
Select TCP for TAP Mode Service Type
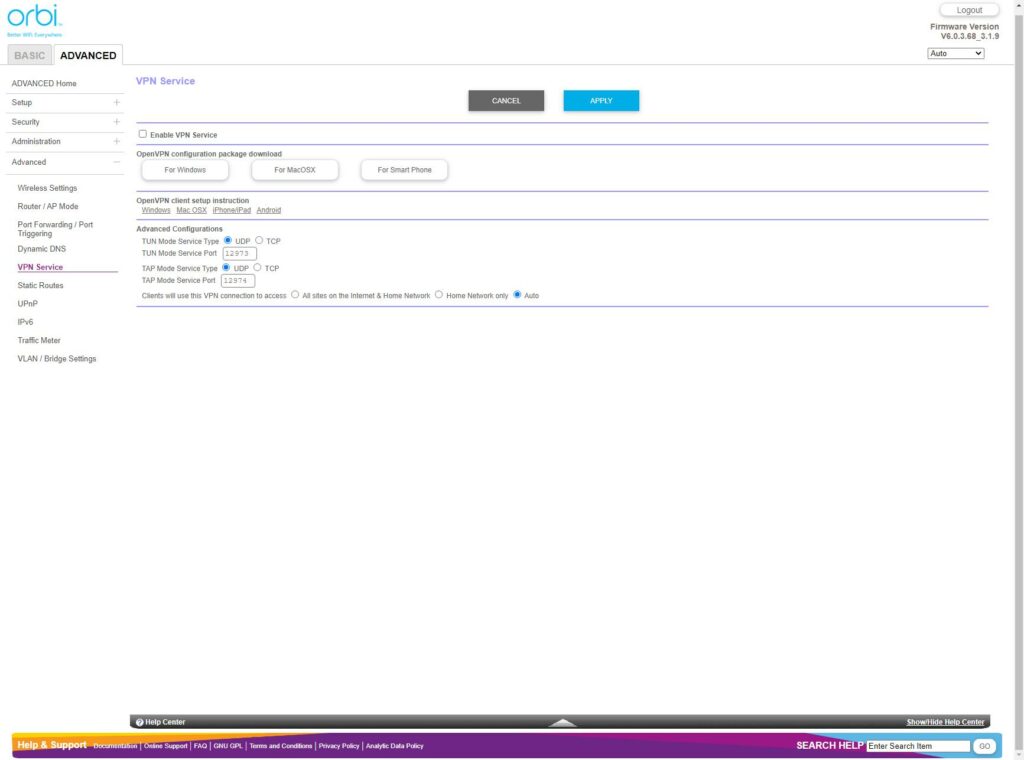(258, 268)
